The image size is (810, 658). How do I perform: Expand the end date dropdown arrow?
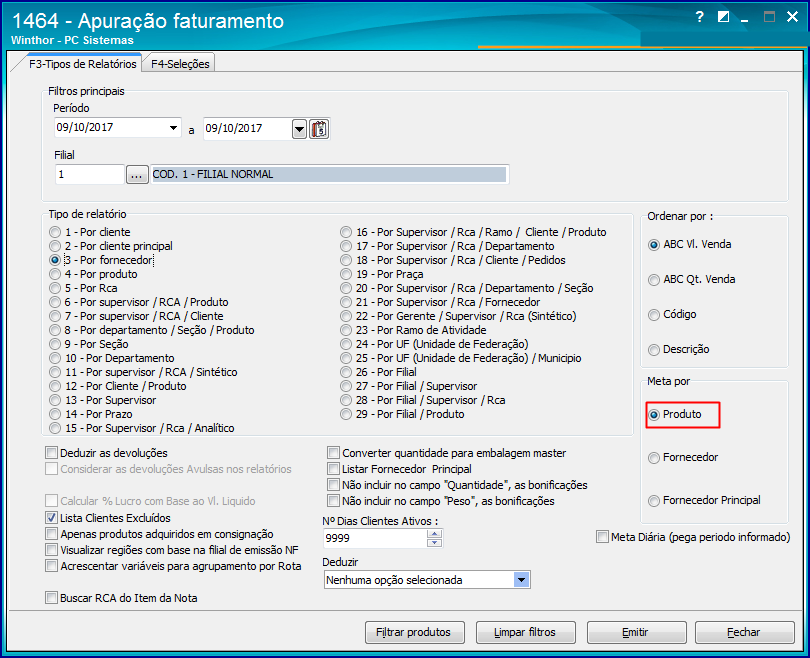pyautogui.click(x=300, y=129)
